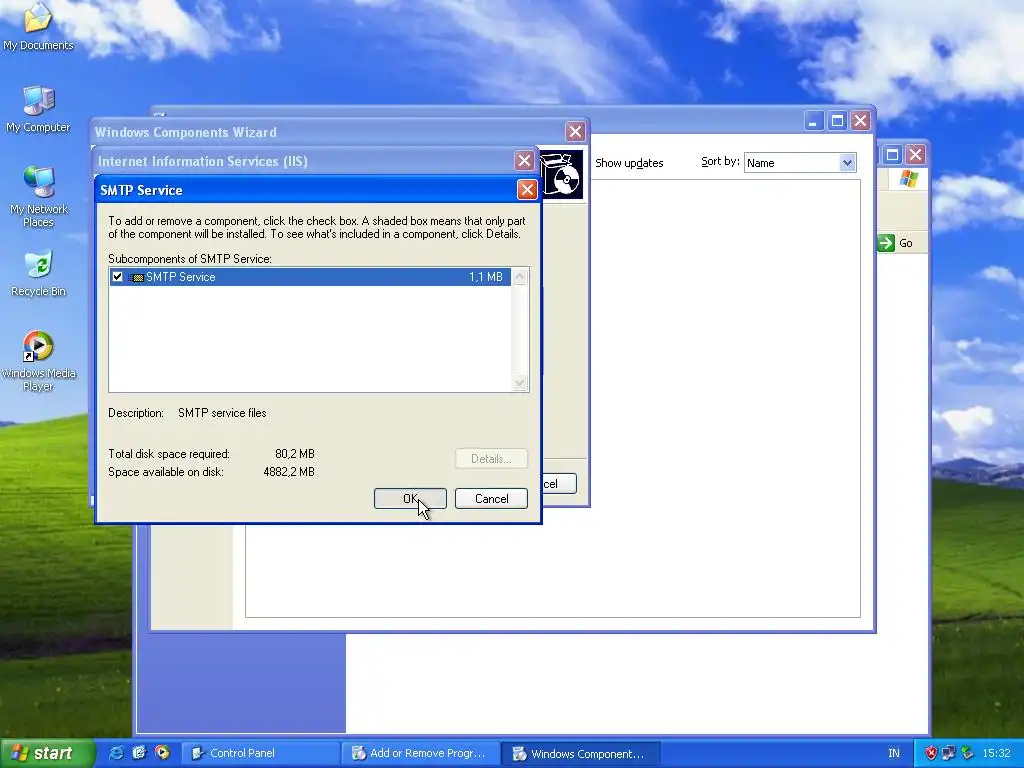Click the scroll down arrow in subcomponents list
Image resolution: width=1024 pixels, height=768 pixels.
click(x=519, y=383)
